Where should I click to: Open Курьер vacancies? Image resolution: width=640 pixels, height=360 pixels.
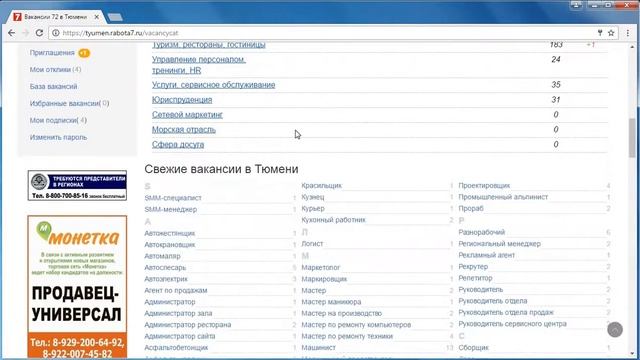tap(313, 209)
